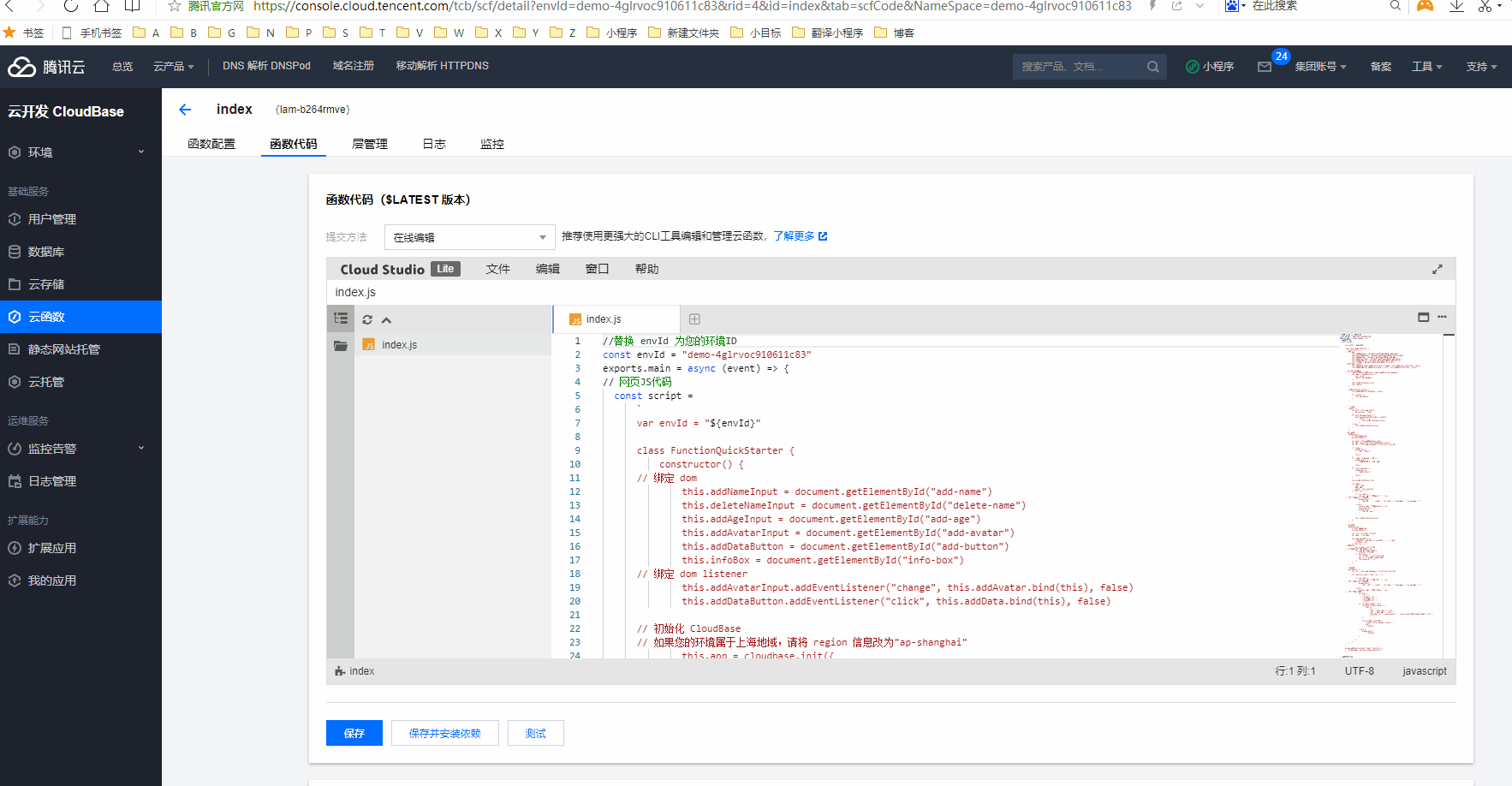This screenshot has width=1512, height=786.
Task: Toggle editor panel layout icon
Action: coord(1424,317)
